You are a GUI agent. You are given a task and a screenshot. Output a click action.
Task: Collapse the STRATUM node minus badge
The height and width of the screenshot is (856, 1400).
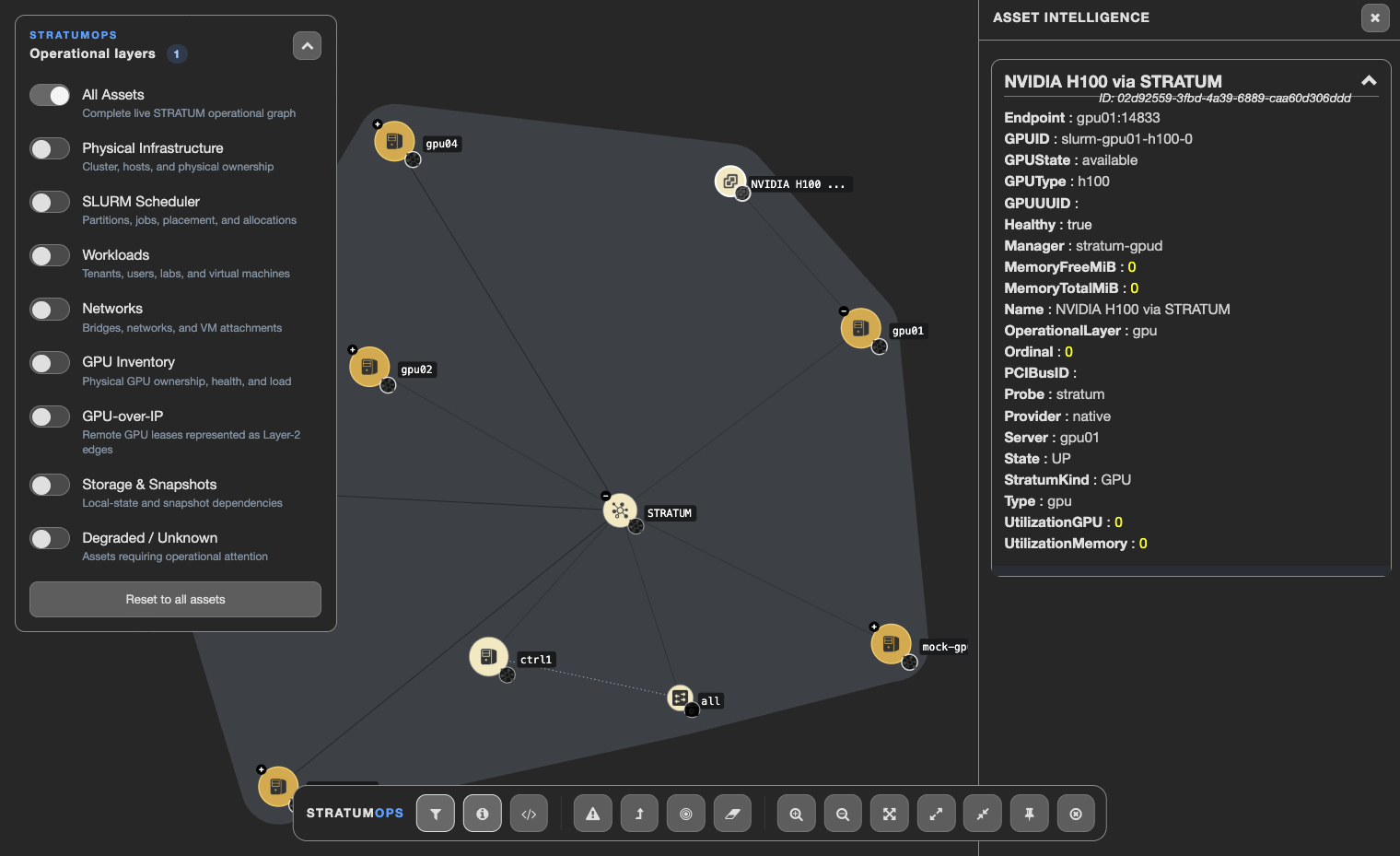[x=605, y=496]
